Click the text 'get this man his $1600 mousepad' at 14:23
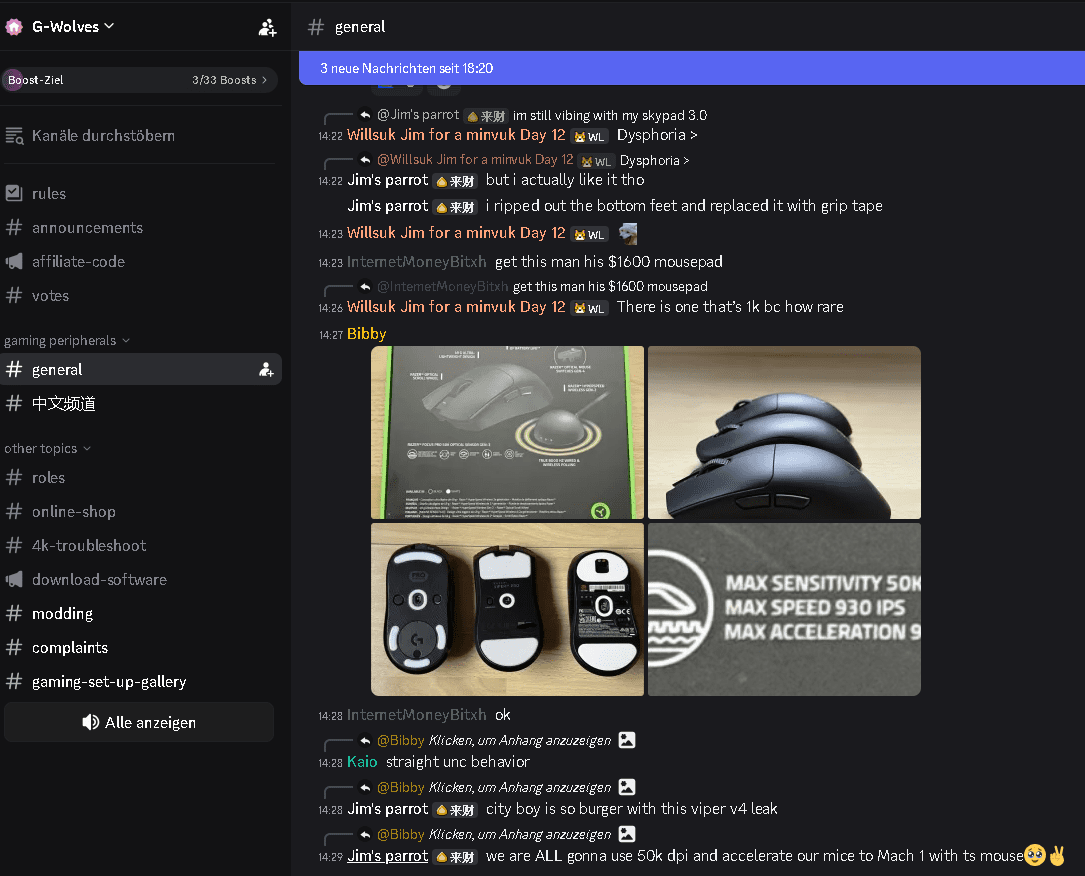 coord(608,262)
